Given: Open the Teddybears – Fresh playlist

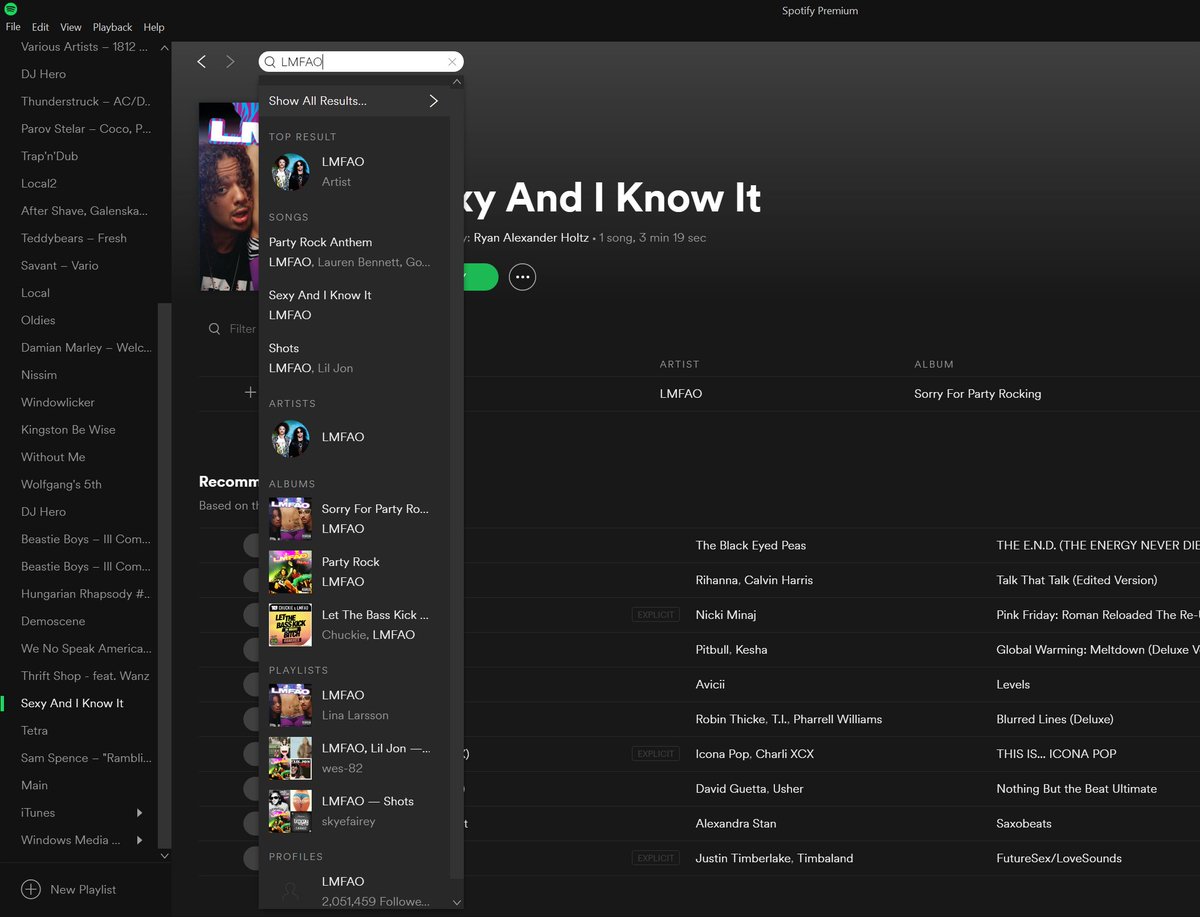Looking at the screenshot, I should point(74,238).
